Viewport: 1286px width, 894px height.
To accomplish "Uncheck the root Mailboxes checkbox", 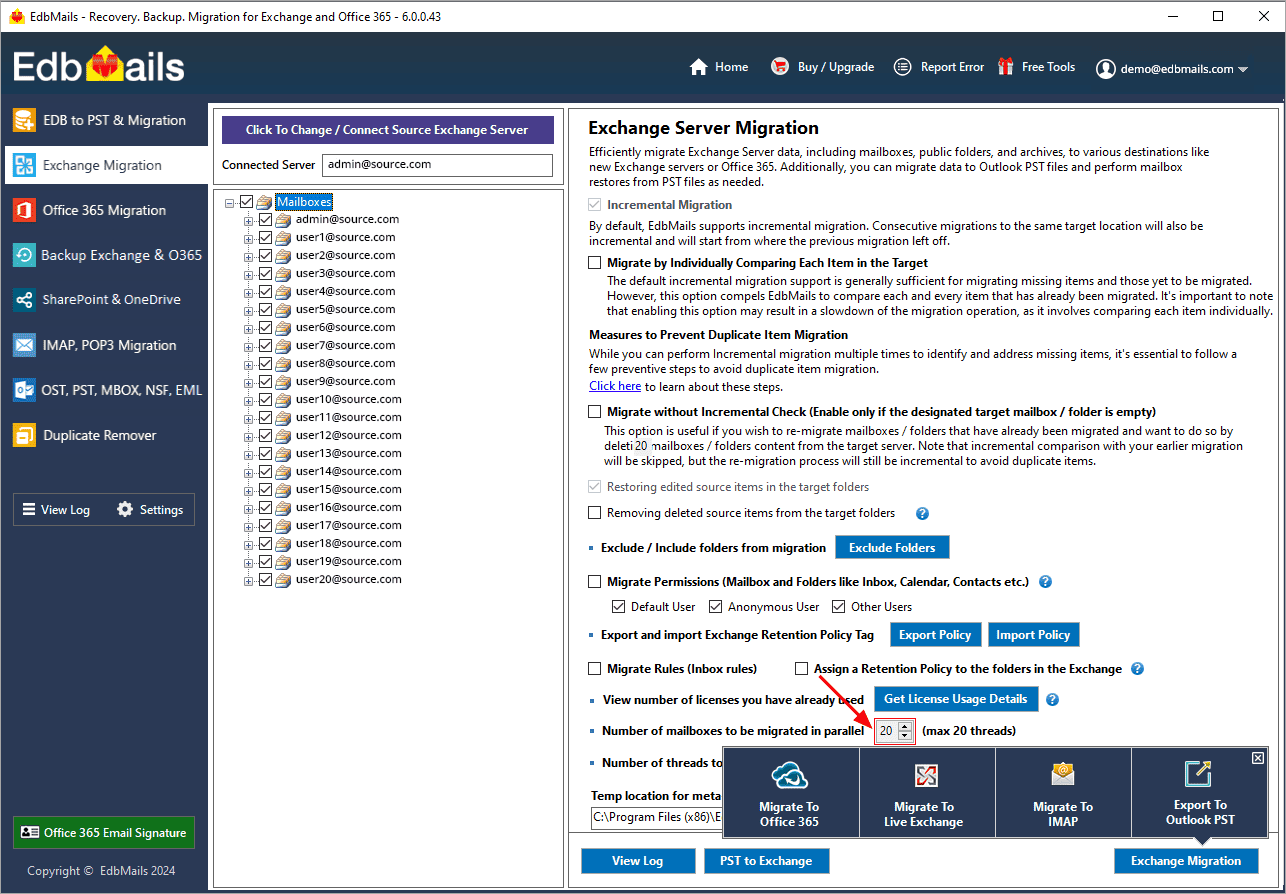I will point(247,202).
